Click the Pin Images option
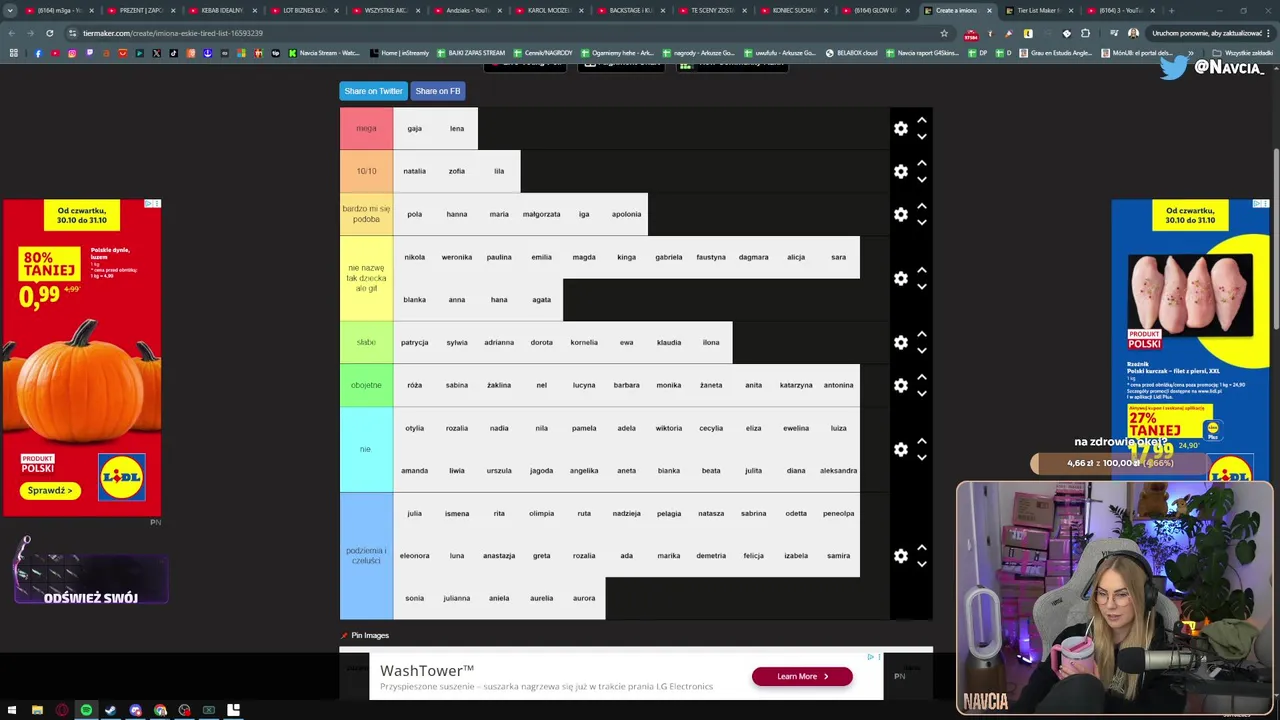The image size is (1280, 720). (365, 635)
